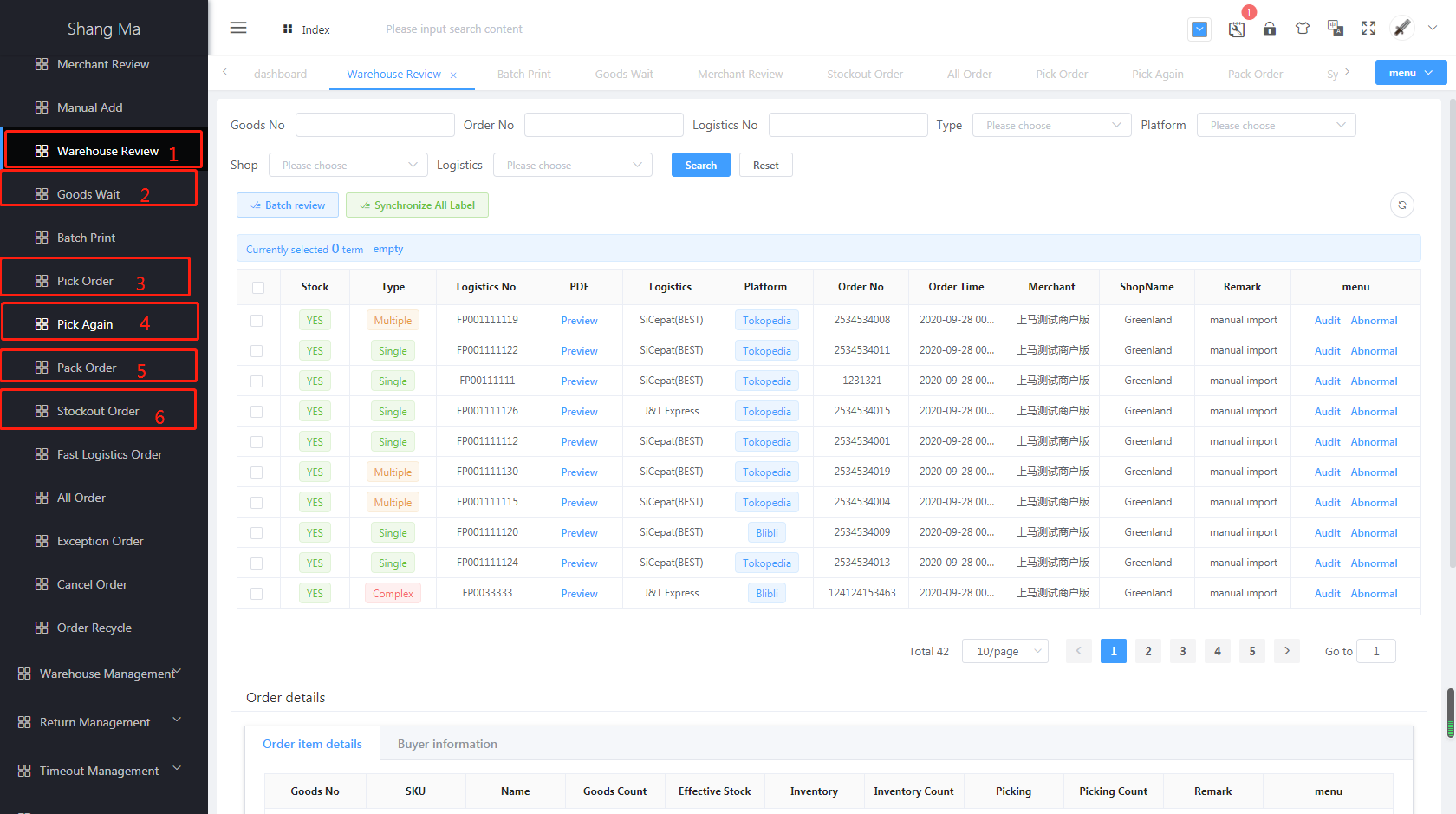This screenshot has height=814, width=1456.
Task: Click the lock screen icon
Action: point(1270,29)
